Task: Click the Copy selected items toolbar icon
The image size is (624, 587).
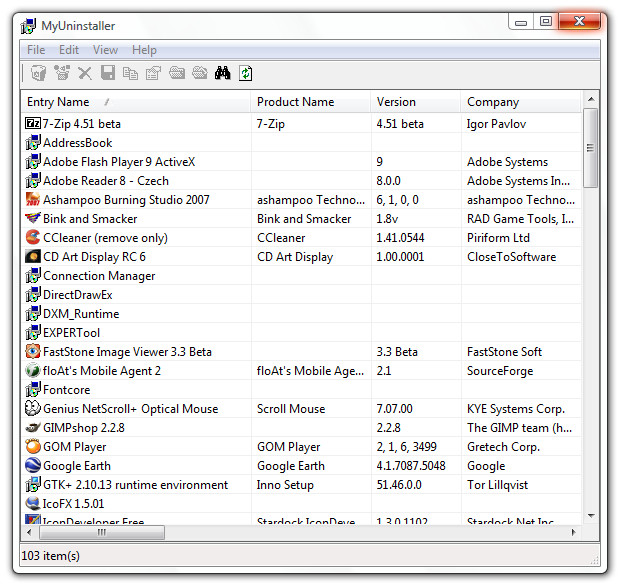Action: (130, 73)
